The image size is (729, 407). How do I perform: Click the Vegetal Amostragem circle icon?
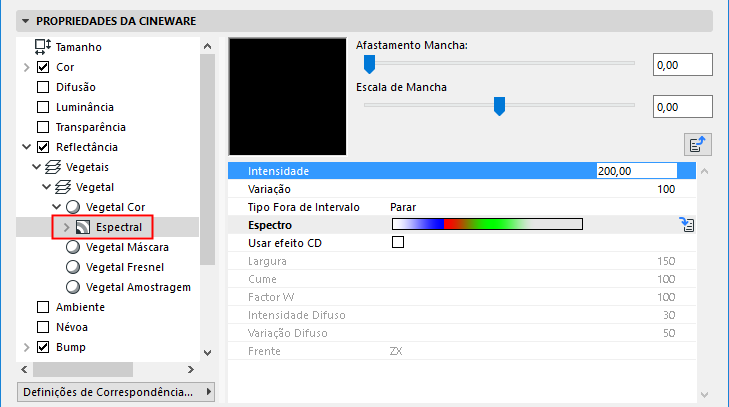click(x=73, y=287)
